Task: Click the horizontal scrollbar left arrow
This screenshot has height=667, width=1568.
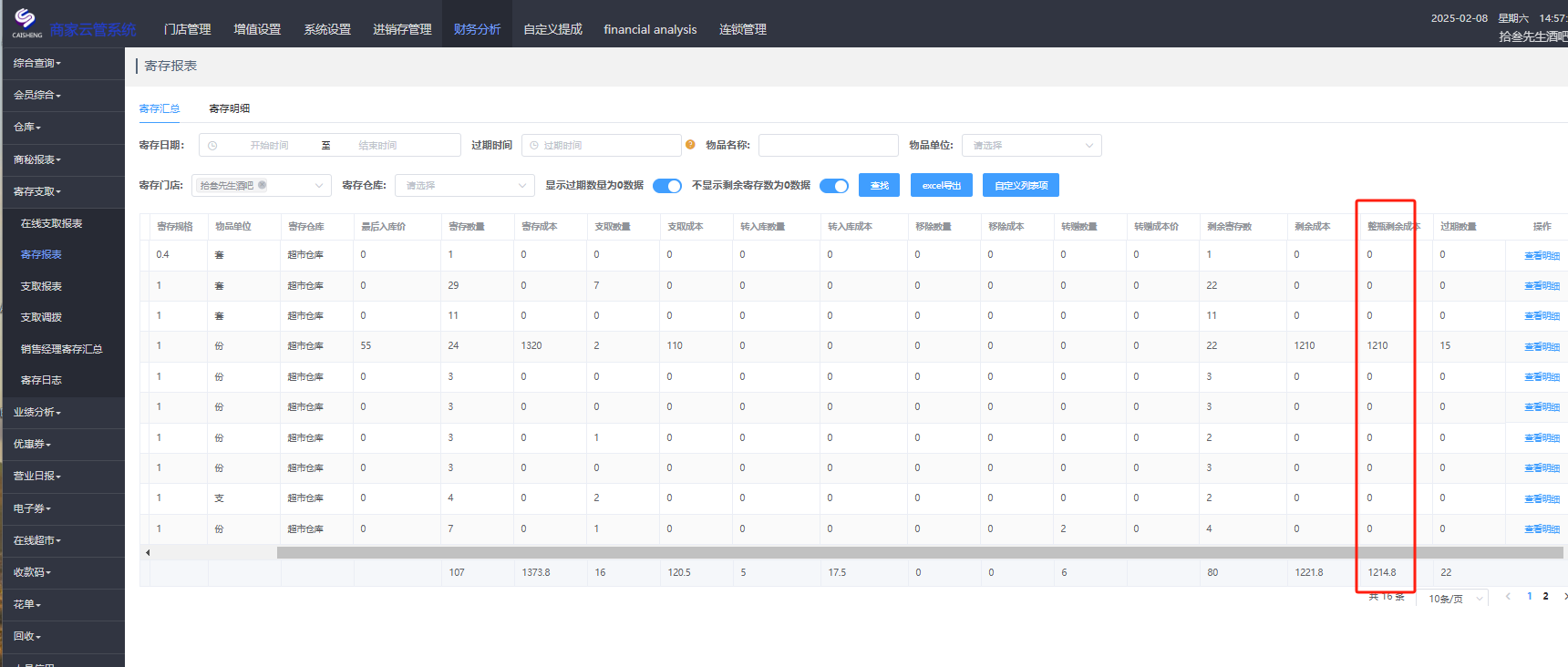Action: (148, 552)
